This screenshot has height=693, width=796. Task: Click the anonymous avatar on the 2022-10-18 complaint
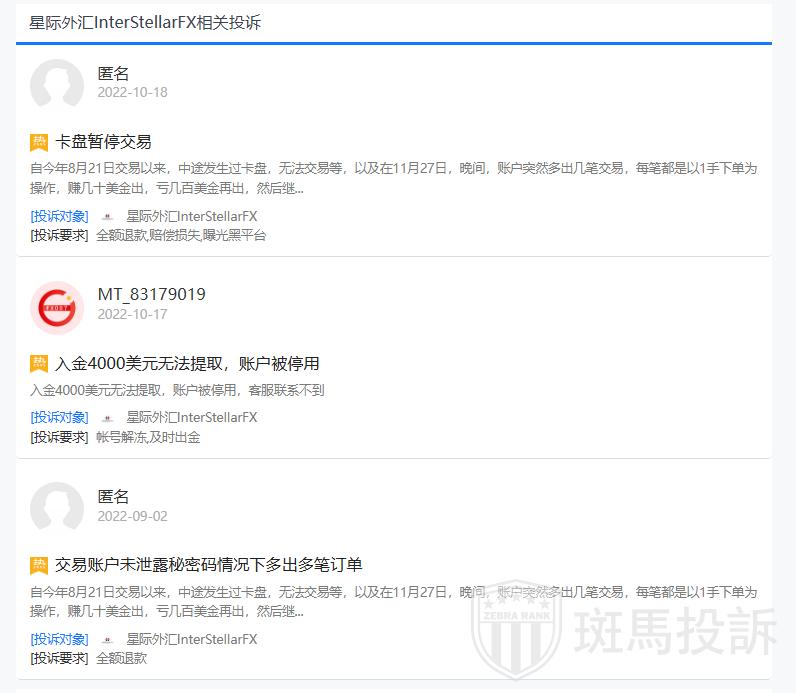tap(57, 84)
